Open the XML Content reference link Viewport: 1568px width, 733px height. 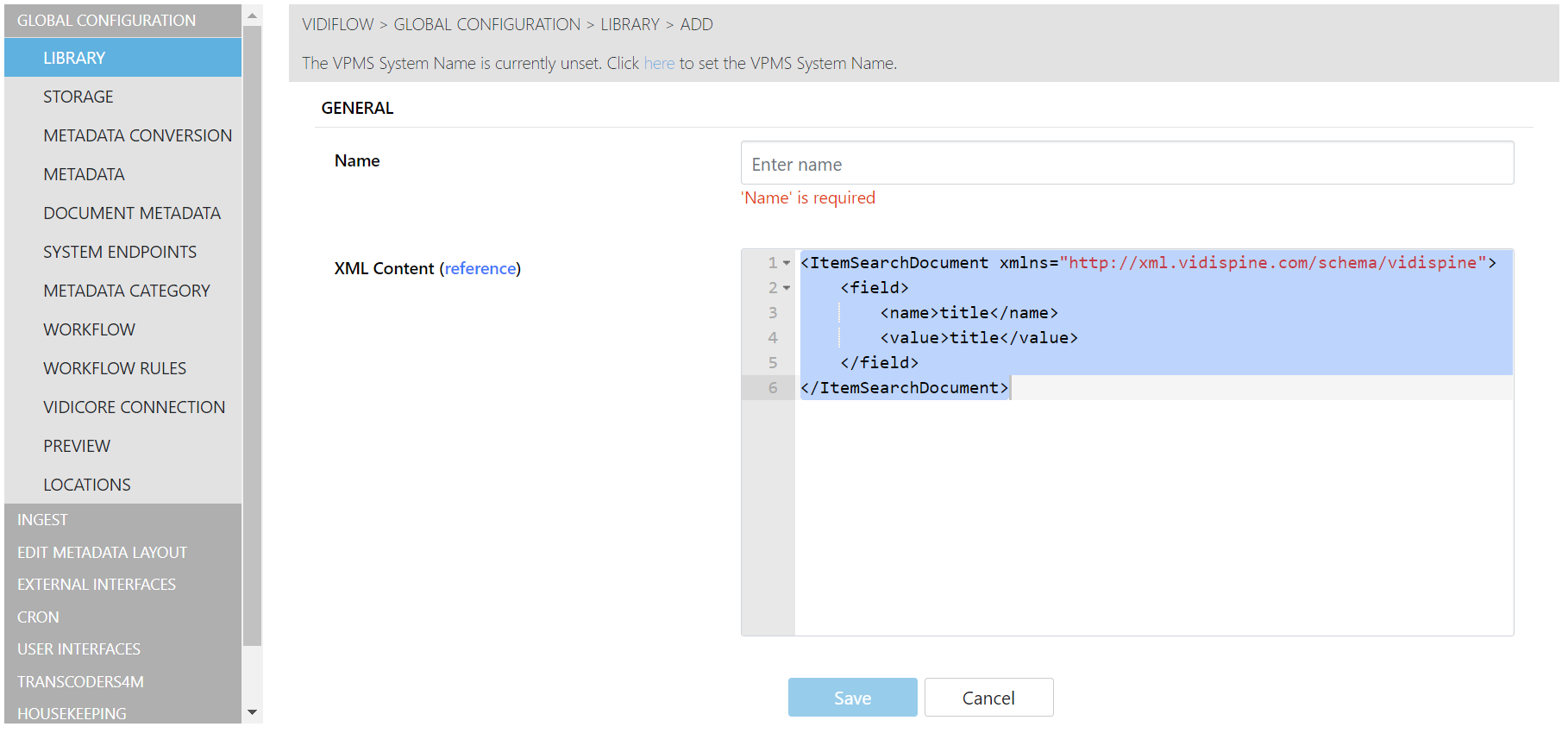(480, 269)
